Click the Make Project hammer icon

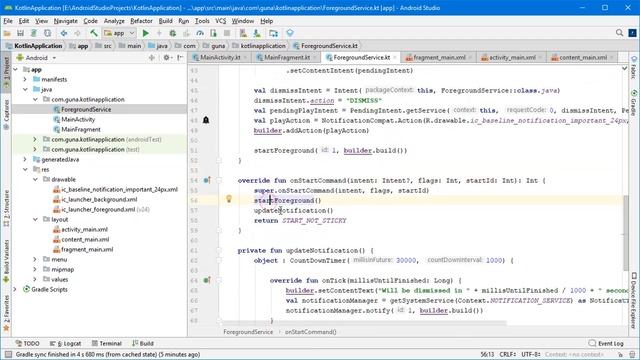[x=94, y=33]
